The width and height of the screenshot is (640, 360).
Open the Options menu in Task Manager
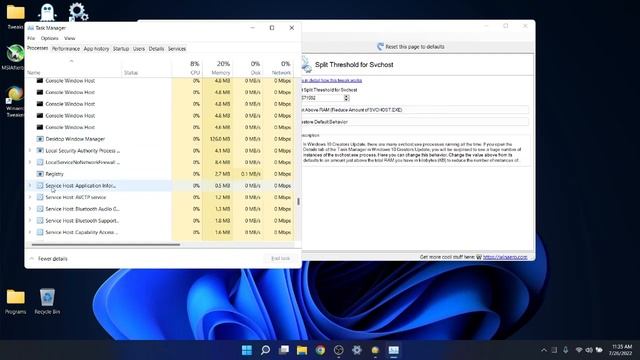coord(49,38)
